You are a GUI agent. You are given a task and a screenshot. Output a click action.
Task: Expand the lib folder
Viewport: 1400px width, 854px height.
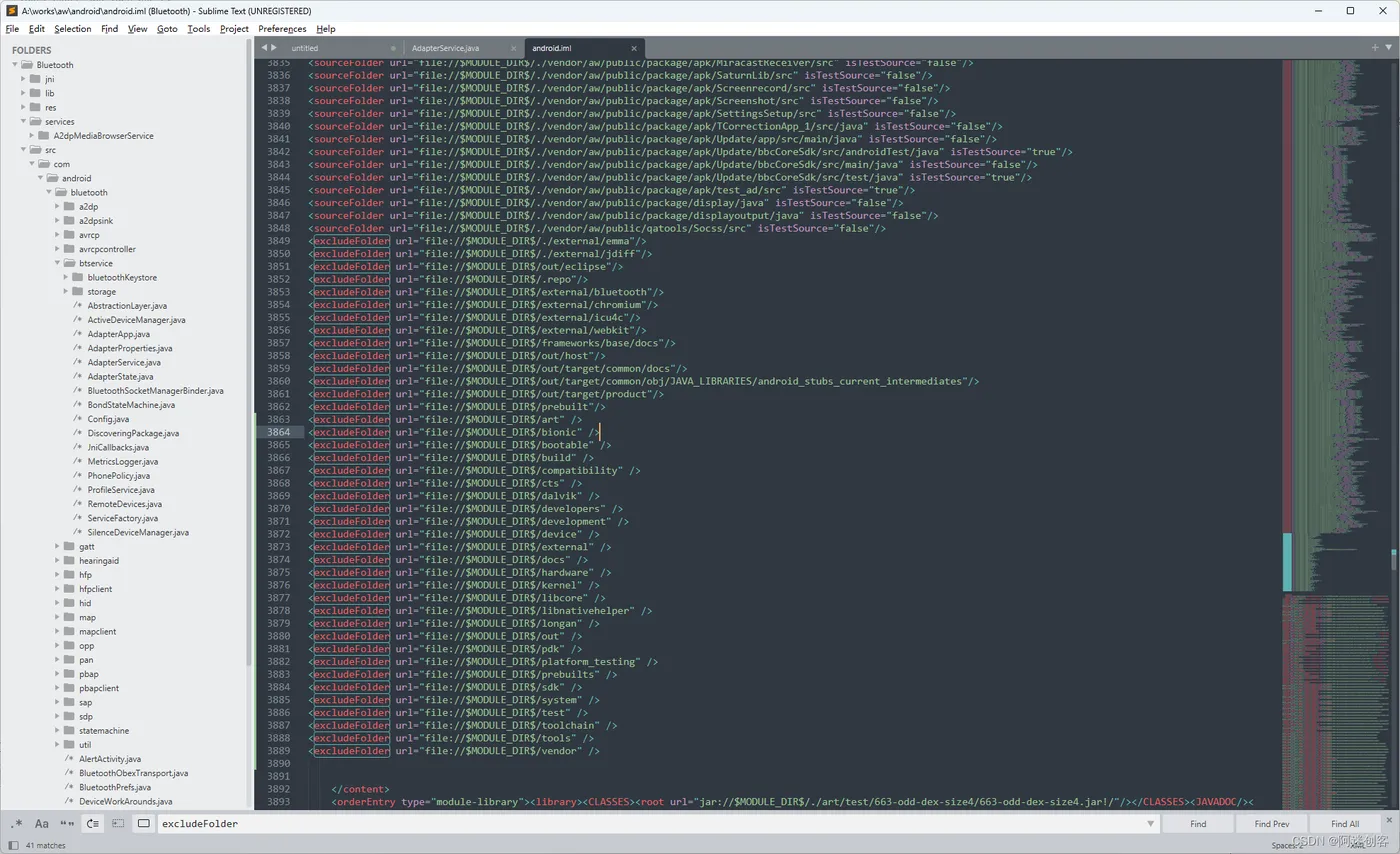pos(23,93)
